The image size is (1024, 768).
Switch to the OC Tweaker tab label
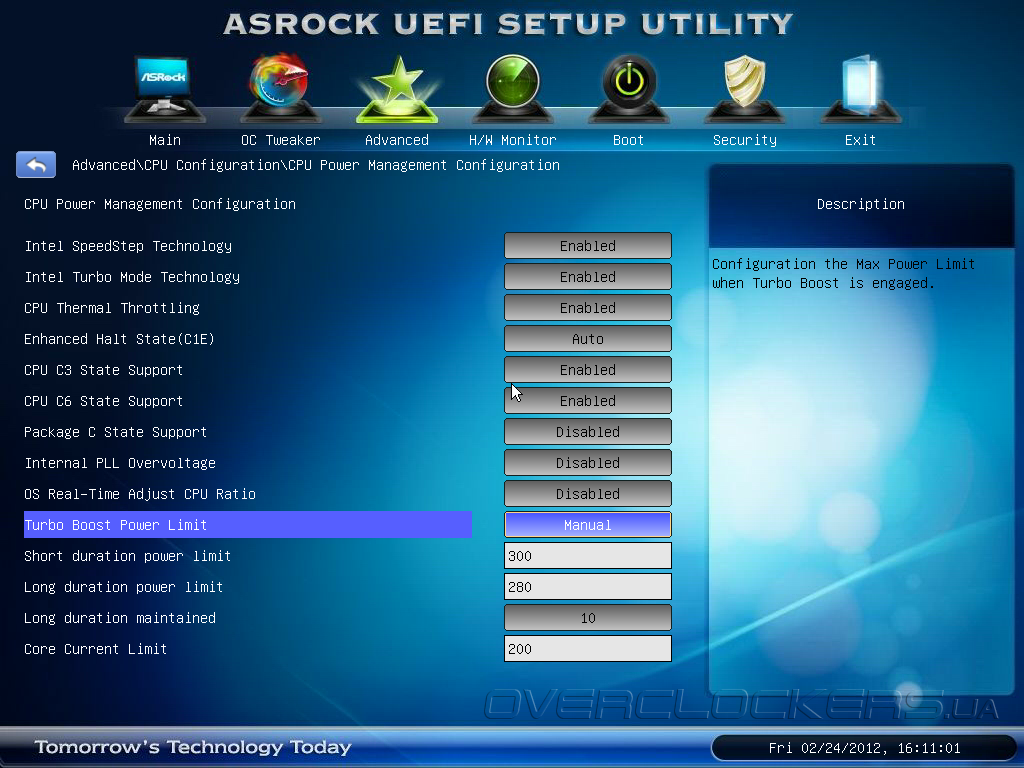pos(280,140)
